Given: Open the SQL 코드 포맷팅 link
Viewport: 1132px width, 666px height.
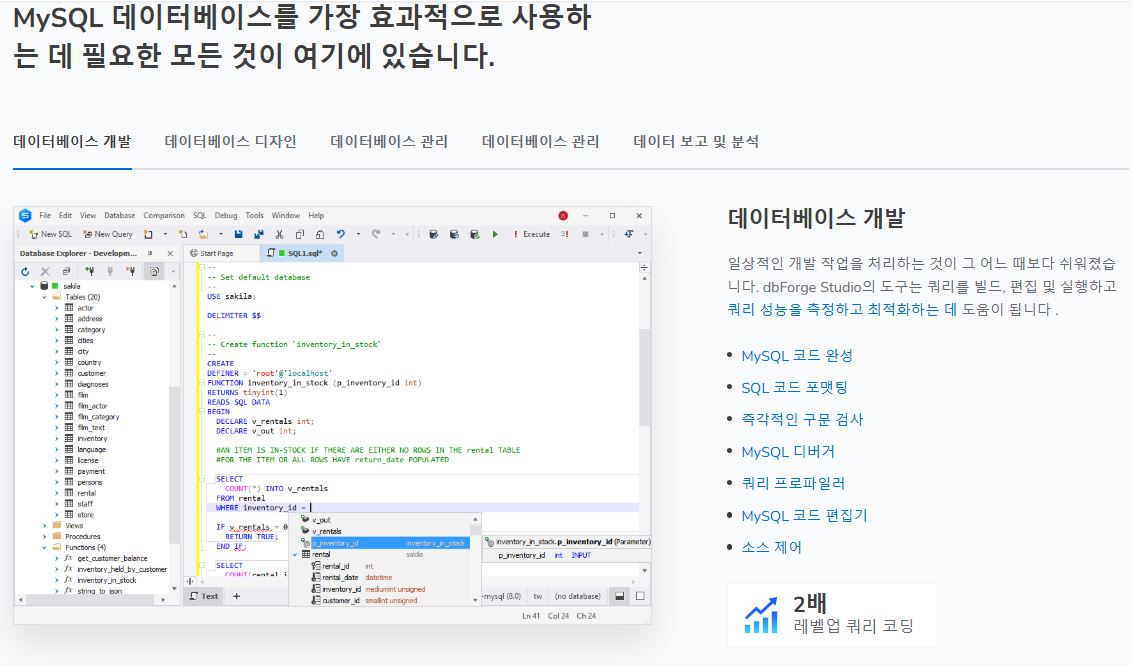Looking at the screenshot, I should pos(794,387).
